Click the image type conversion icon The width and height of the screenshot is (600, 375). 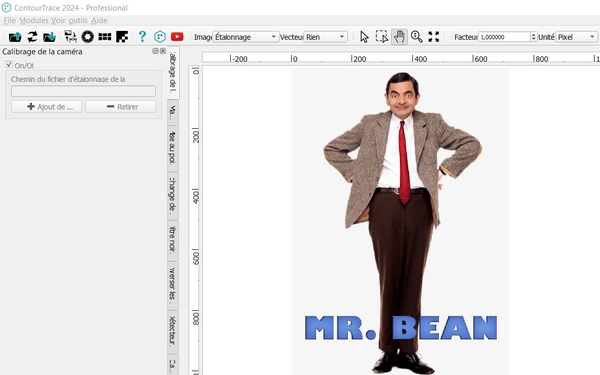tap(70, 37)
